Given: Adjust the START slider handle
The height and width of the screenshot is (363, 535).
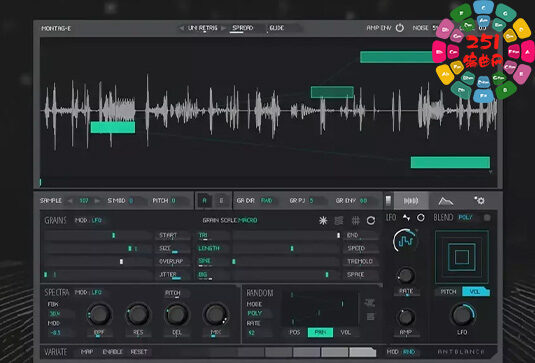Looking at the screenshot, I should (114, 235).
